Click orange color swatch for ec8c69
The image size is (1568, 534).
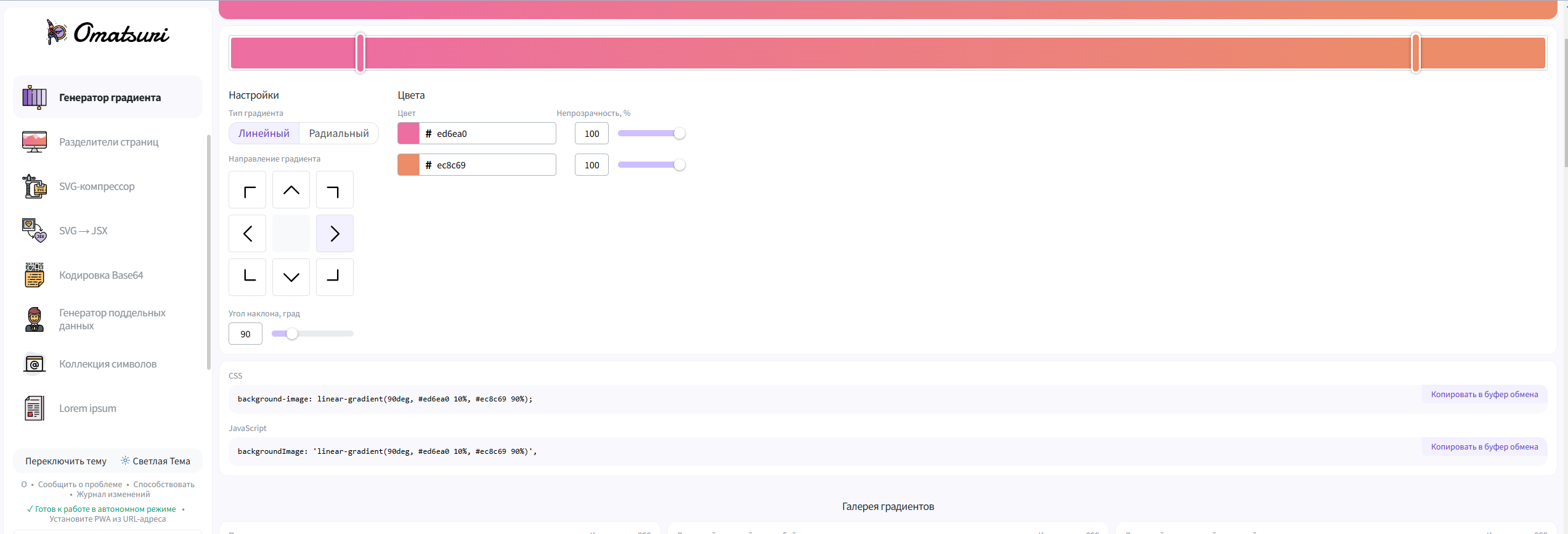tap(408, 165)
